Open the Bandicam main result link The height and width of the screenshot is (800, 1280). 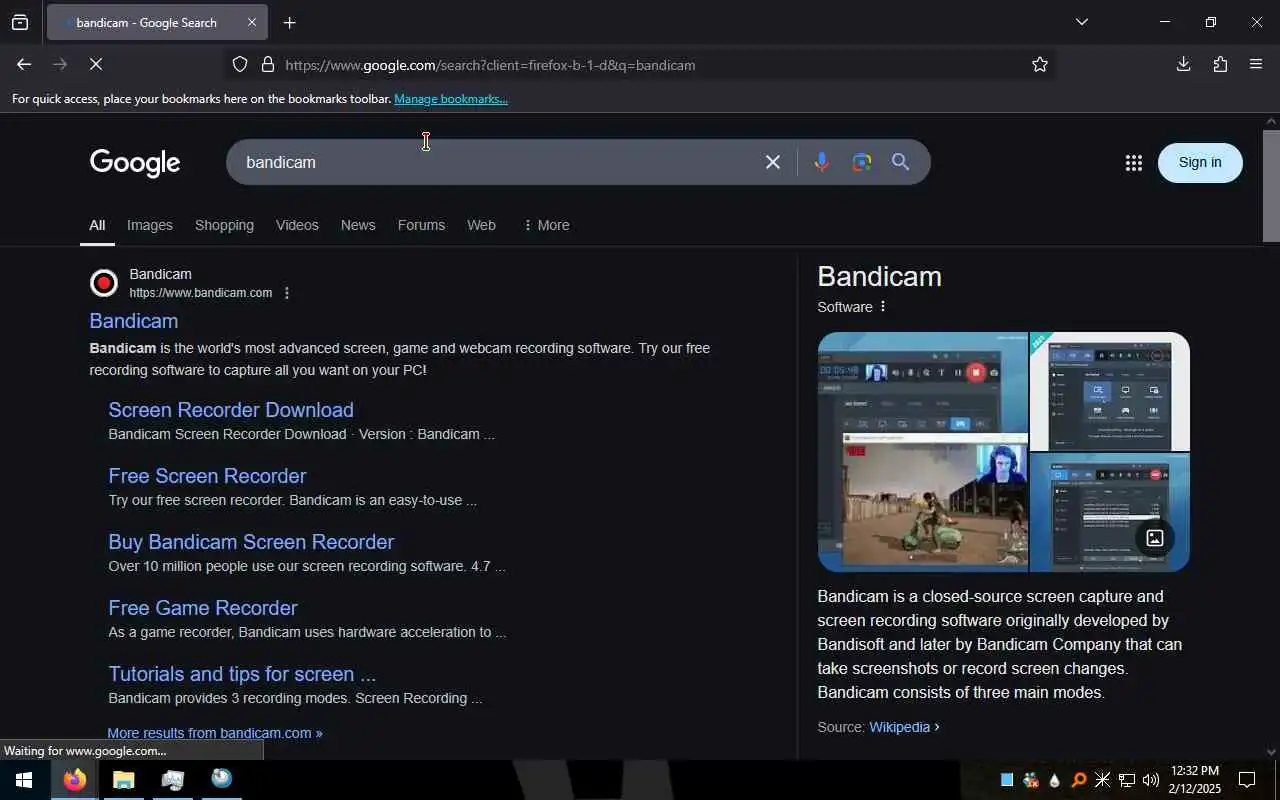click(x=134, y=321)
